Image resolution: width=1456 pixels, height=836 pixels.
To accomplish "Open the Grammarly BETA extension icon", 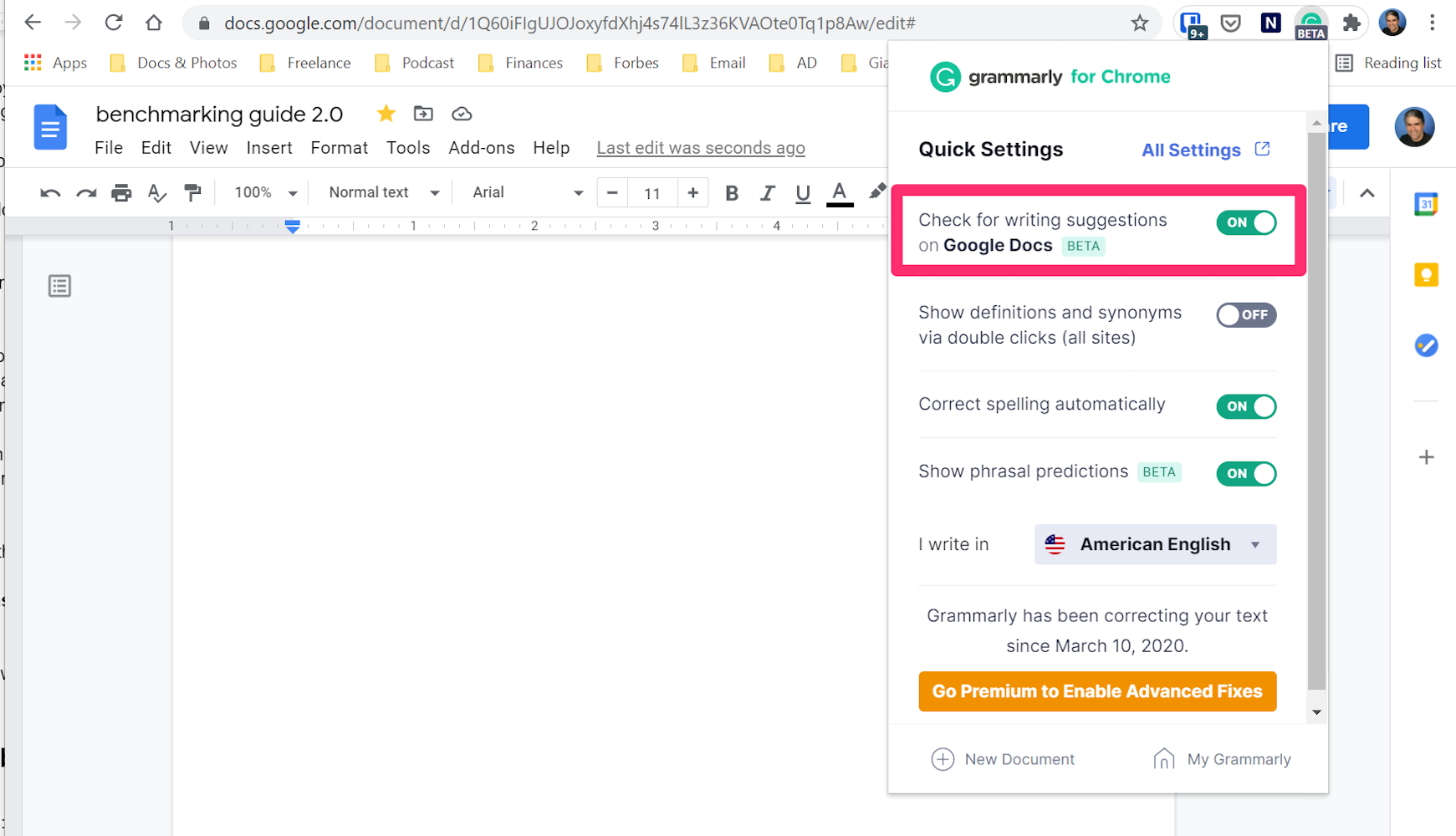I will (1310, 23).
